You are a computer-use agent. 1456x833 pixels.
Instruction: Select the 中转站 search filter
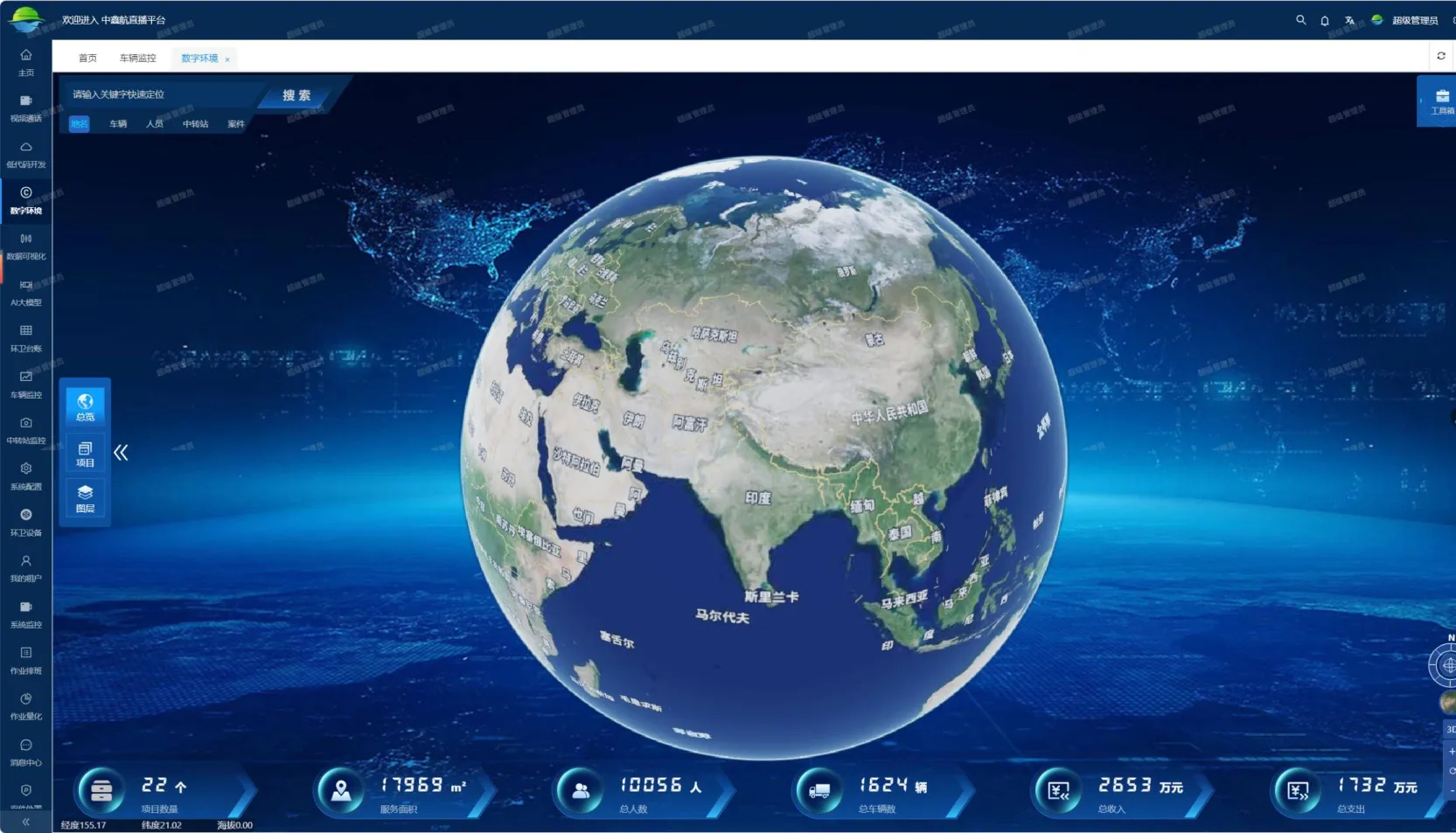coord(195,124)
